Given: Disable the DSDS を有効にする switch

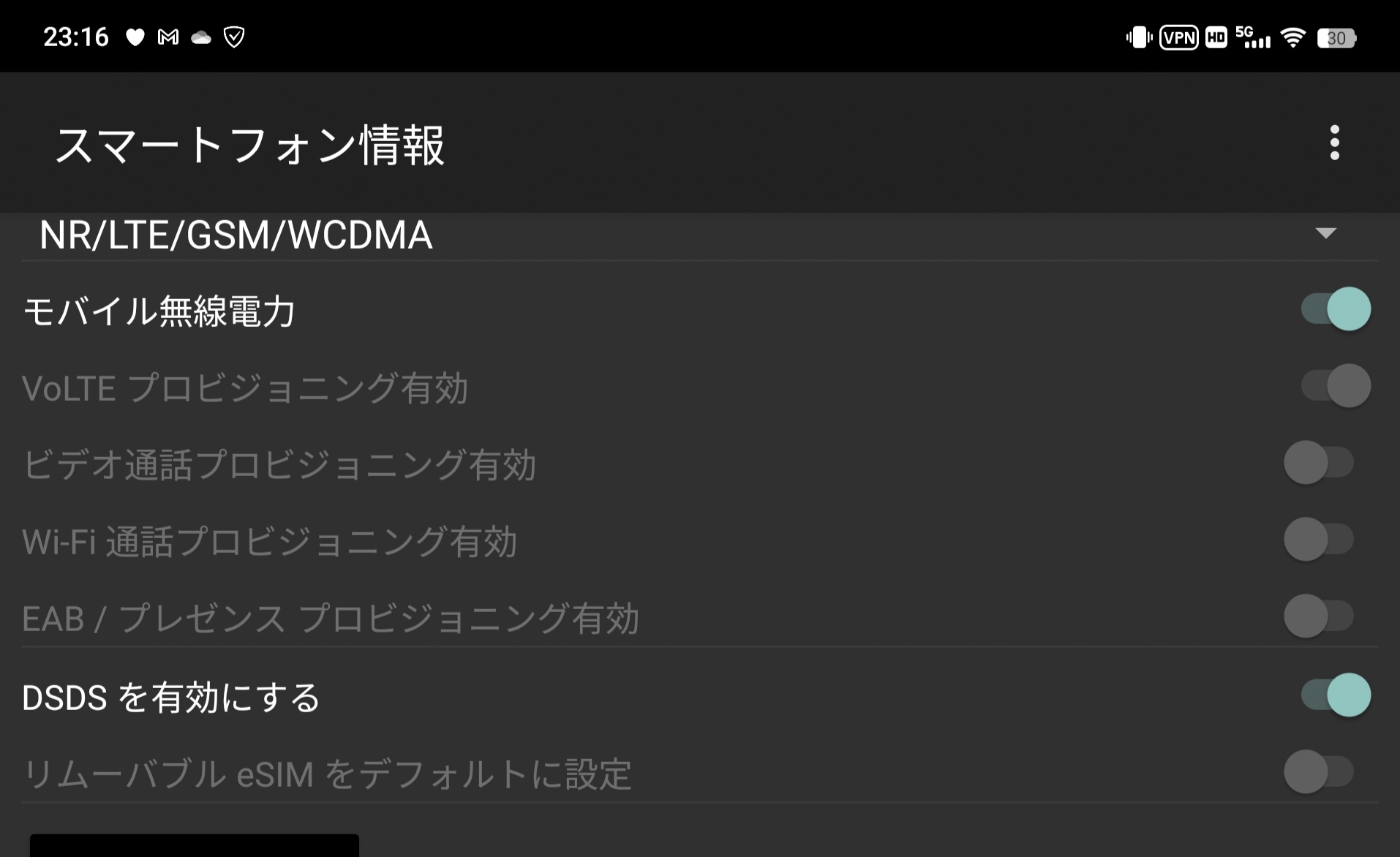Looking at the screenshot, I should tap(1335, 695).
